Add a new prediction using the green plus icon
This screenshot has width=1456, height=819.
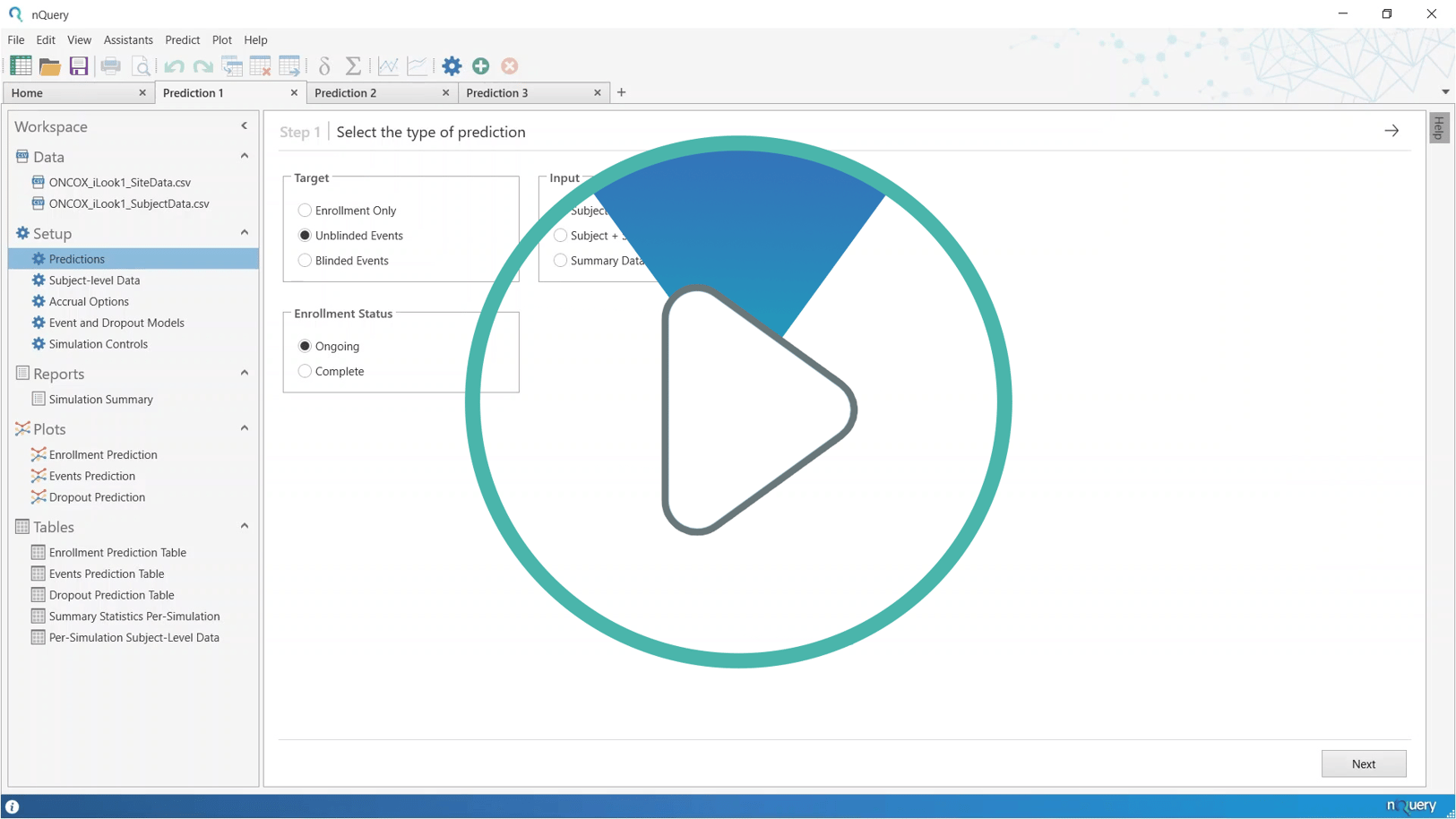[x=481, y=65]
